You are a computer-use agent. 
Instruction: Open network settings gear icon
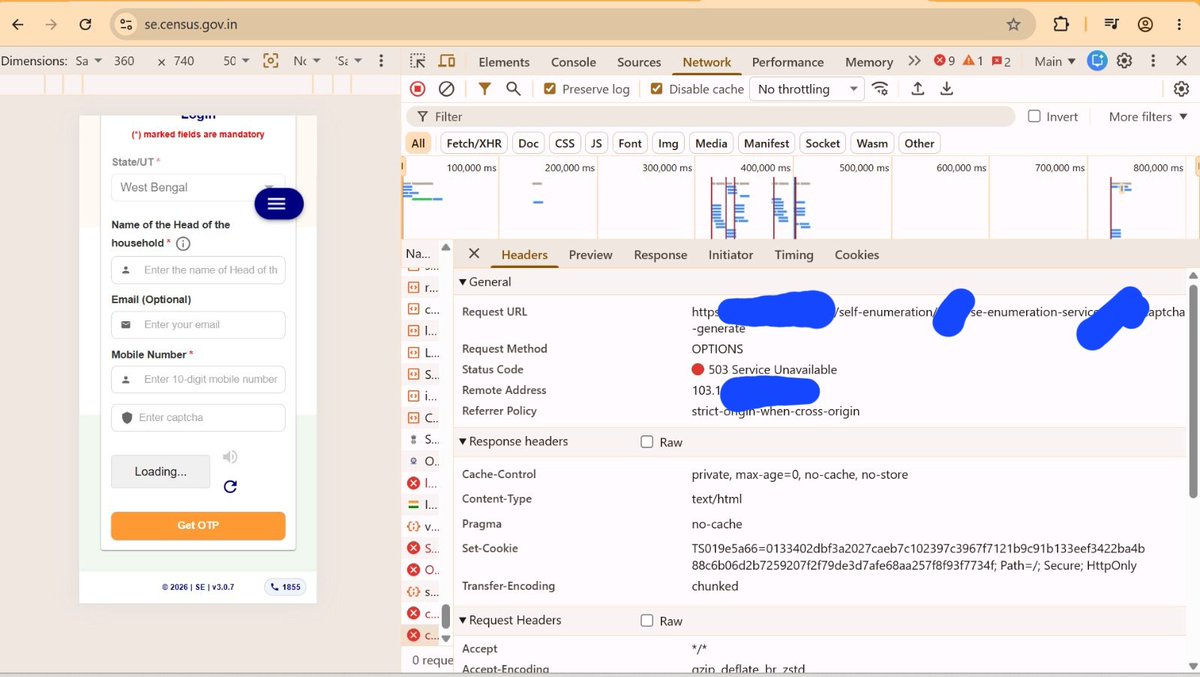click(x=1181, y=89)
